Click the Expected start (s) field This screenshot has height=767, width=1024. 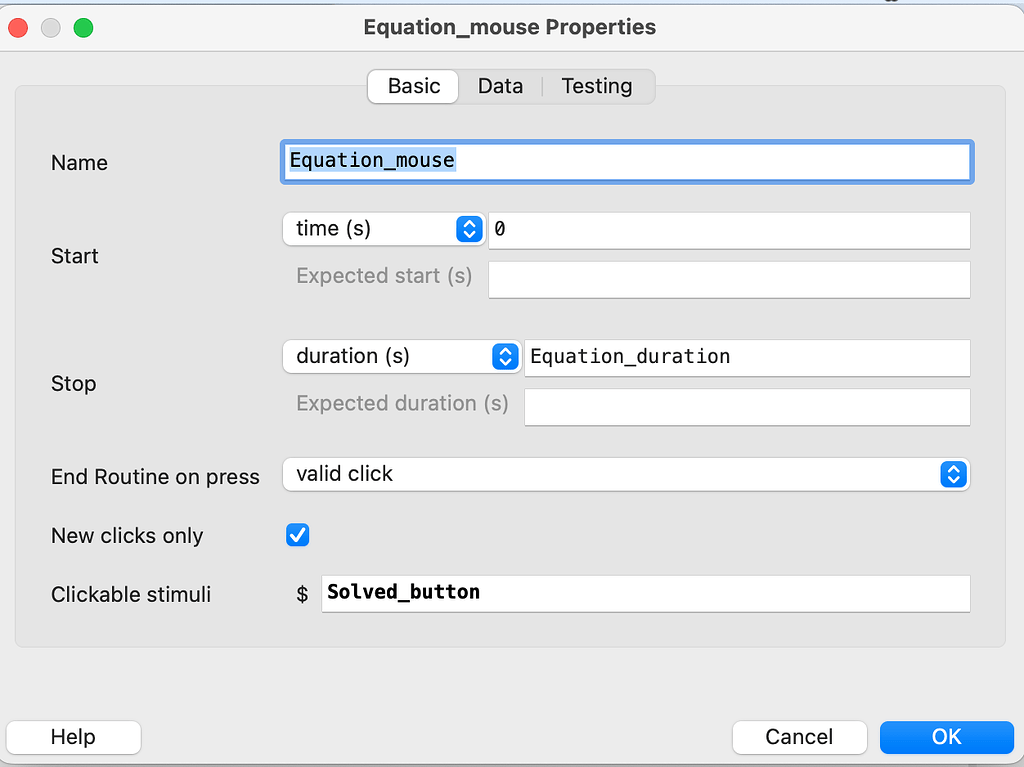(x=729, y=279)
